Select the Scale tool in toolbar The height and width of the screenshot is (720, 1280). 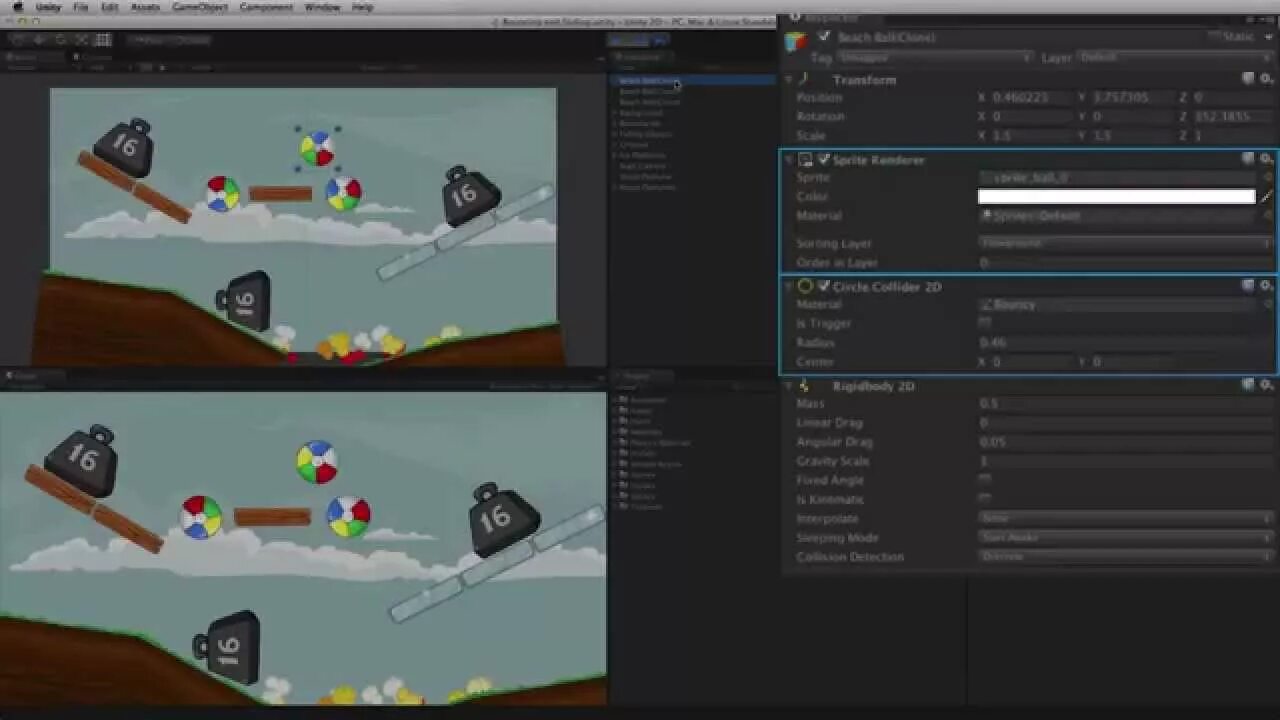coord(81,40)
